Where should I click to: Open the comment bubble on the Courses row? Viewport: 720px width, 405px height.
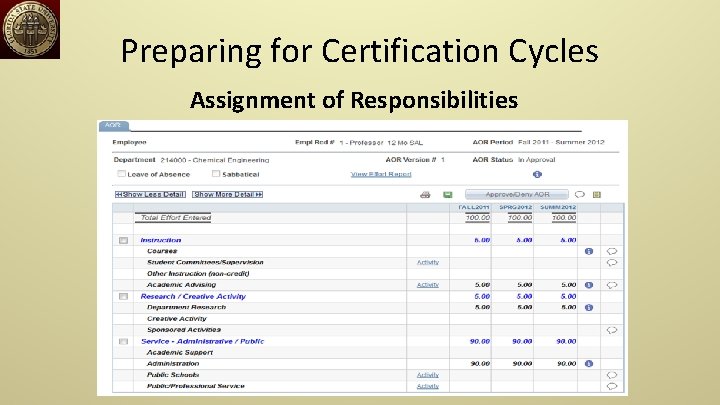tap(612, 251)
